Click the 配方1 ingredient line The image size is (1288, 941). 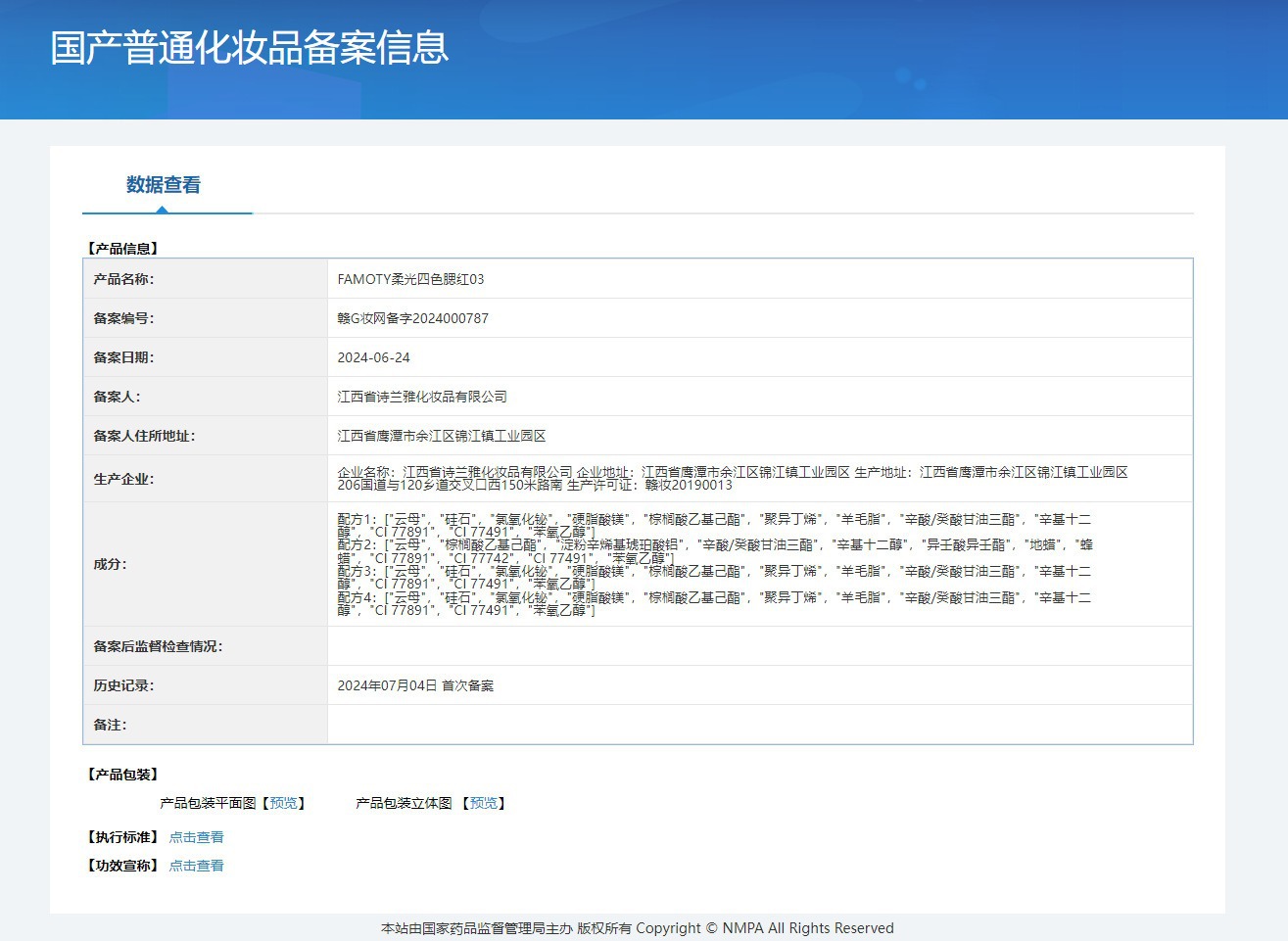(714, 525)
